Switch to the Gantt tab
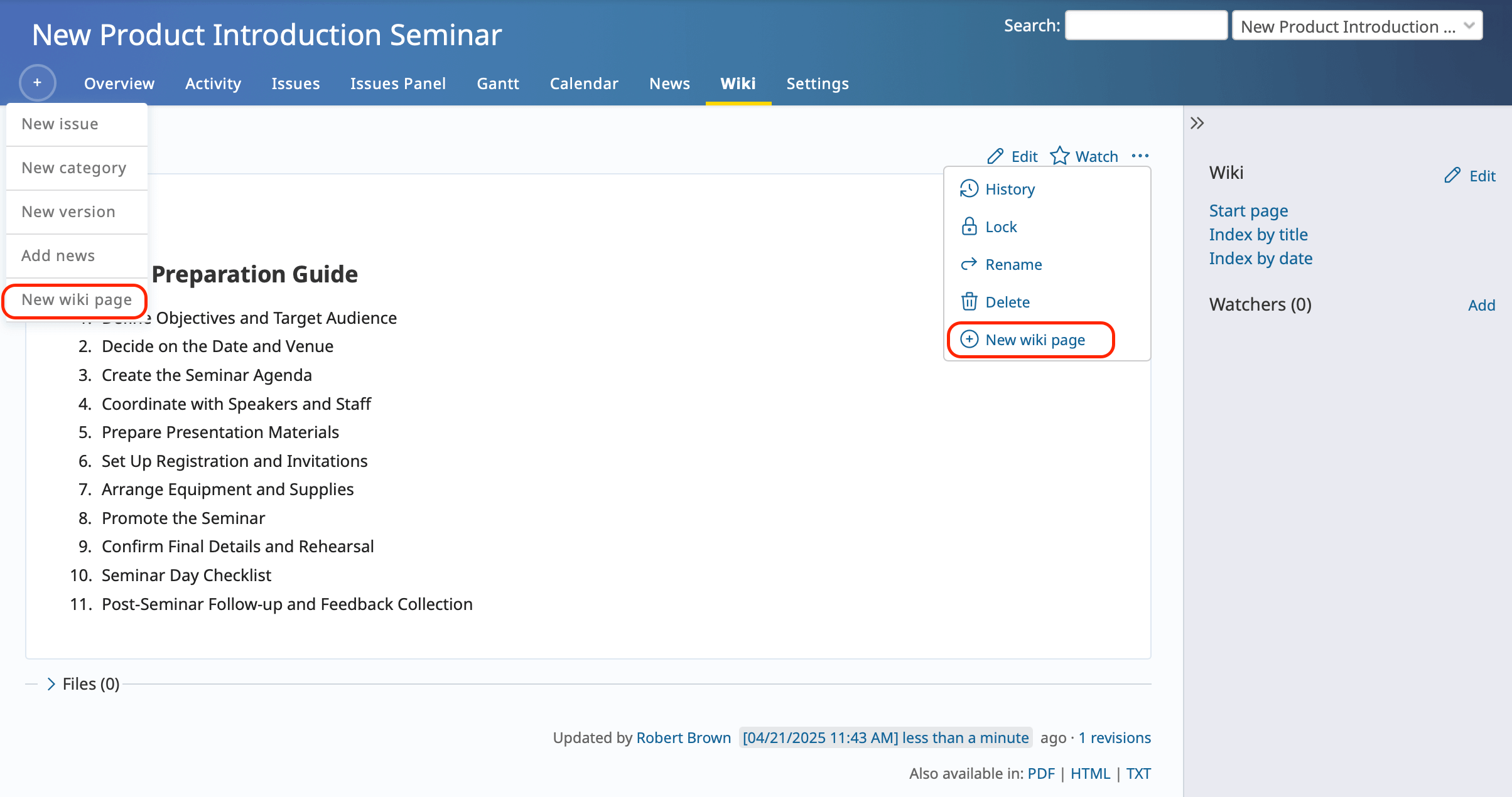This screenshot has width=1512, height=797. [498, 83]
